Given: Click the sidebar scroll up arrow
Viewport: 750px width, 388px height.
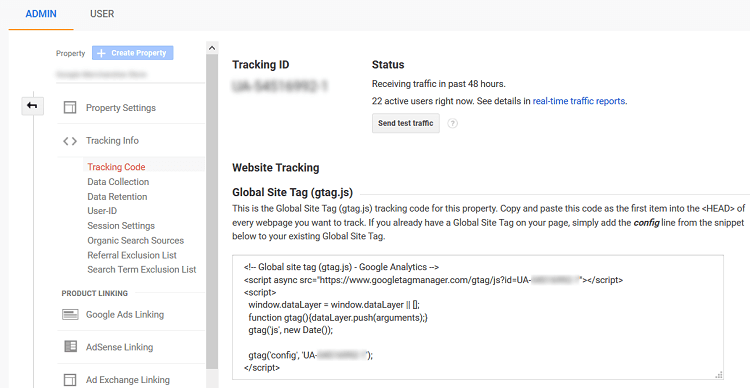Looking at the screenshot, I should pos(212,48).
